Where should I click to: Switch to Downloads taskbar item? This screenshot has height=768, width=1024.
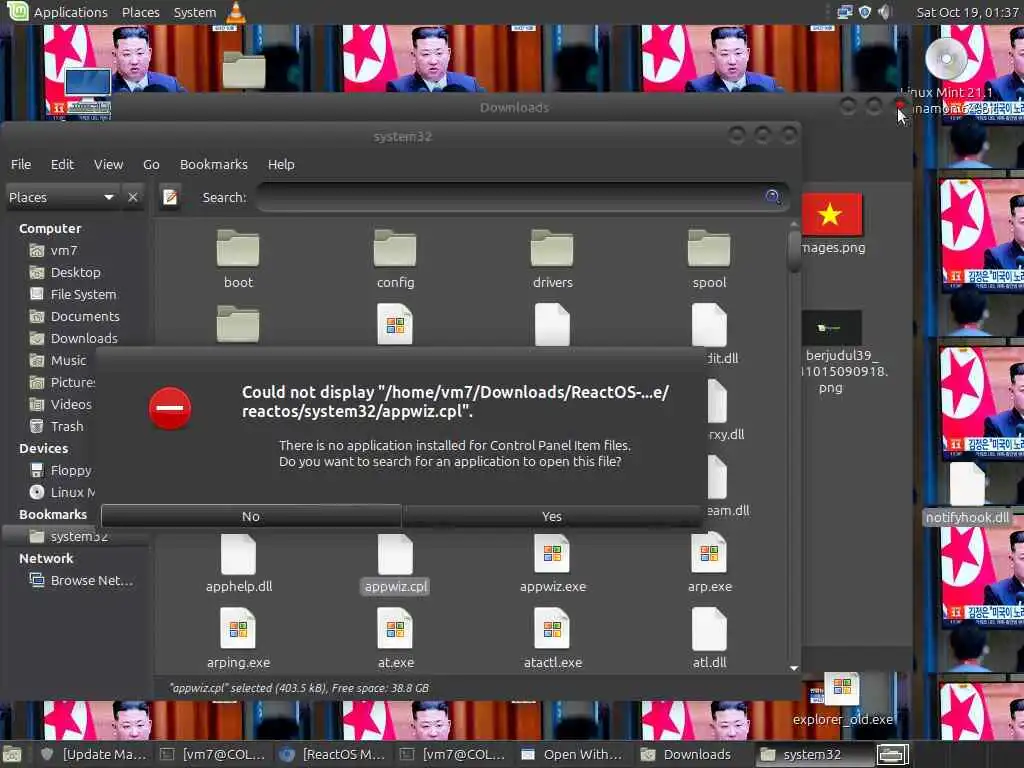(687, 754)
